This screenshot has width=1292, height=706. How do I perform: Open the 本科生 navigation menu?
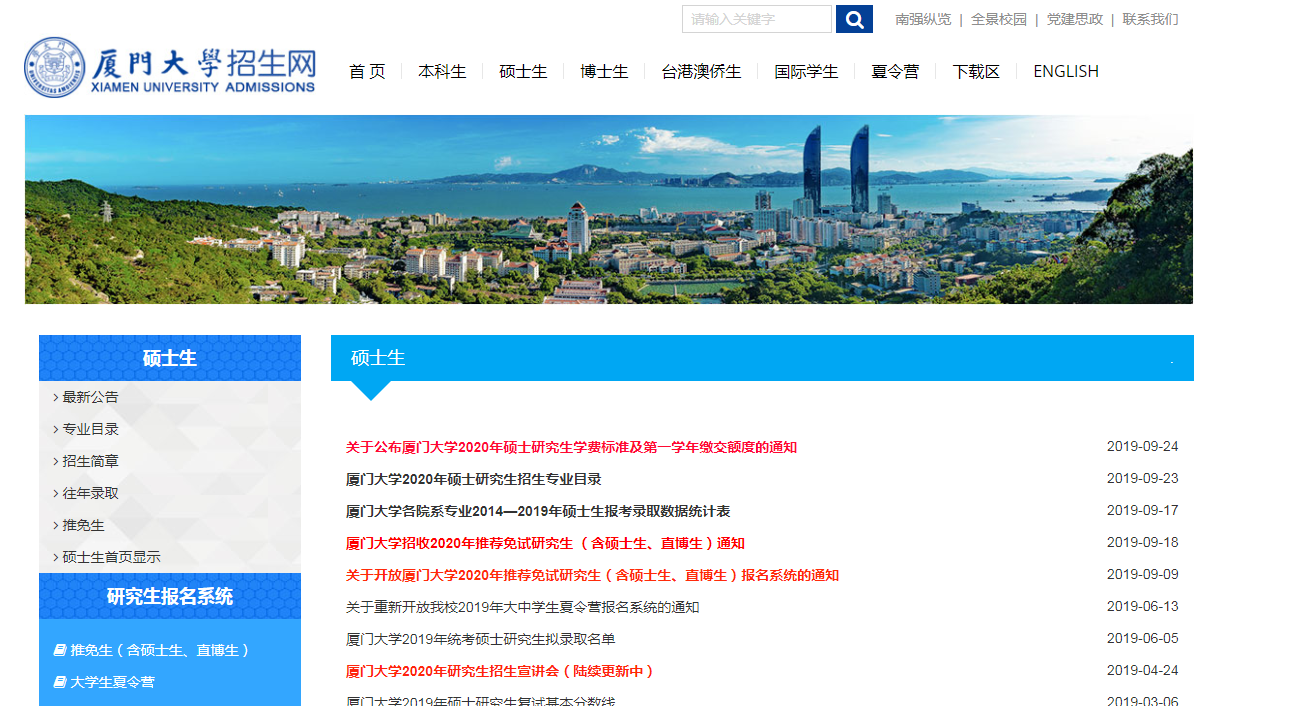[x=442, y=71]
